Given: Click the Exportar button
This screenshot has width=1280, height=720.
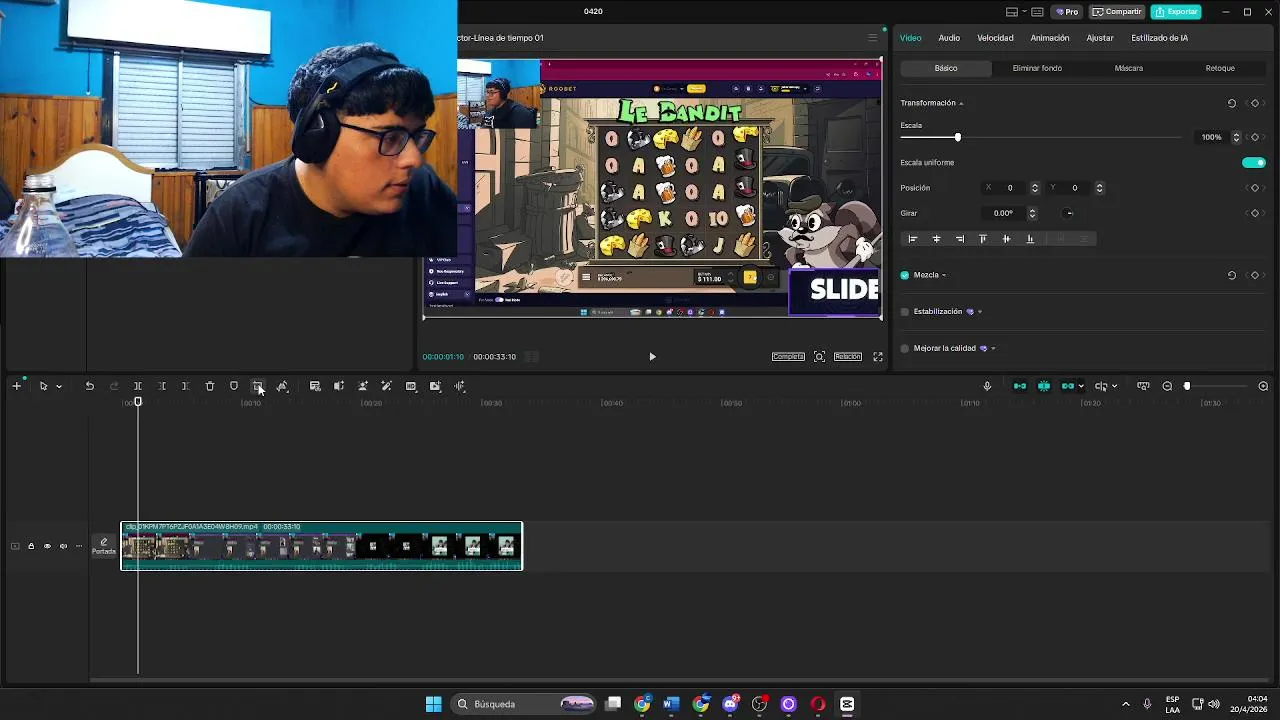Looking at the screenshot, I should coord(1175,12).
